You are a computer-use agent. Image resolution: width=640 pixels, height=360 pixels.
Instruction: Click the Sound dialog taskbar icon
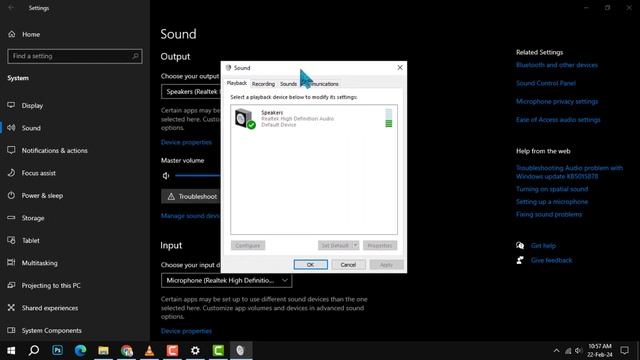(x=240, y=350)
